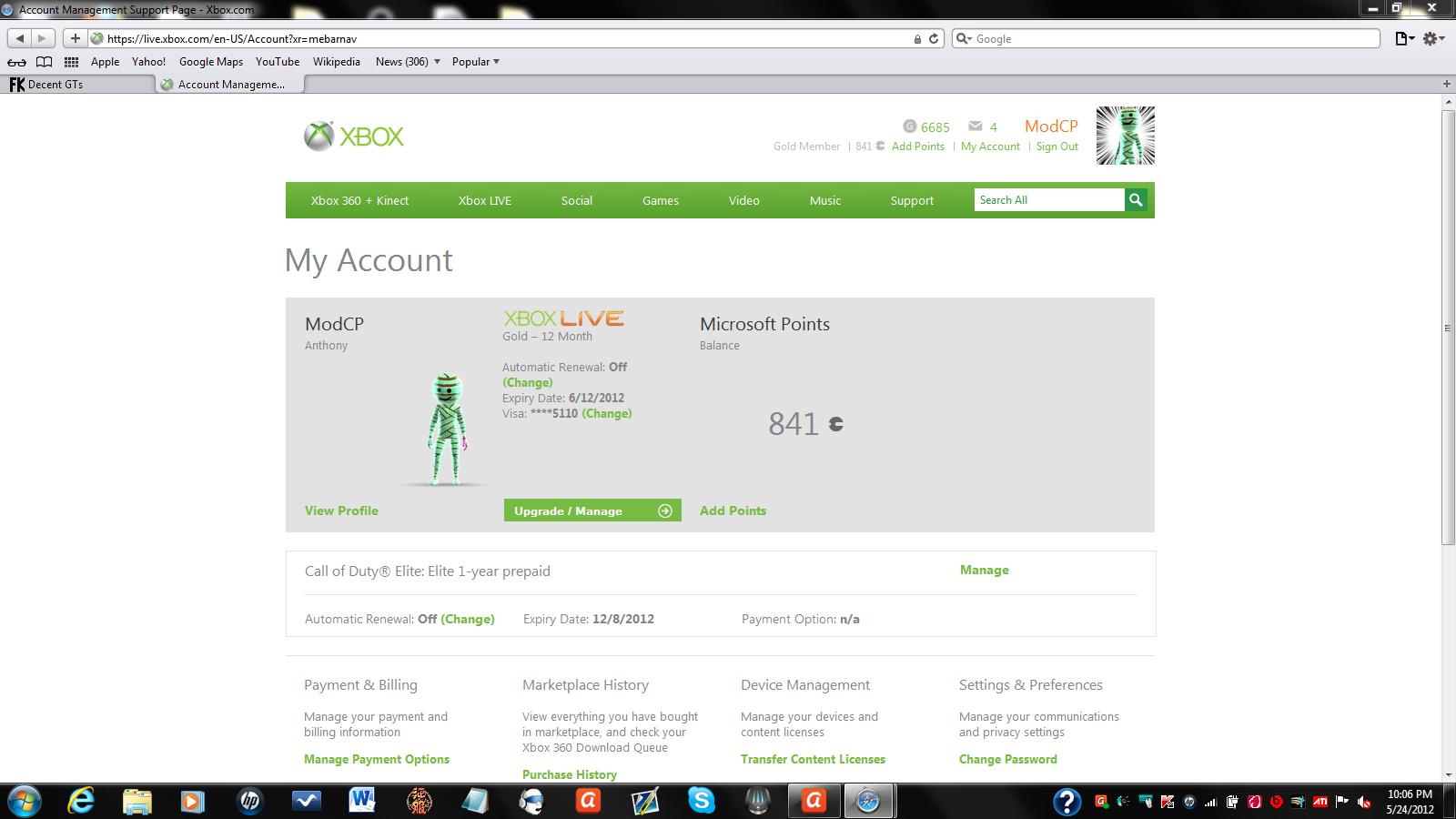This screenshot has width=1456, height=819.
Task: Click the Help question mark on the taskbar
Action: [x=1067, y=801]
